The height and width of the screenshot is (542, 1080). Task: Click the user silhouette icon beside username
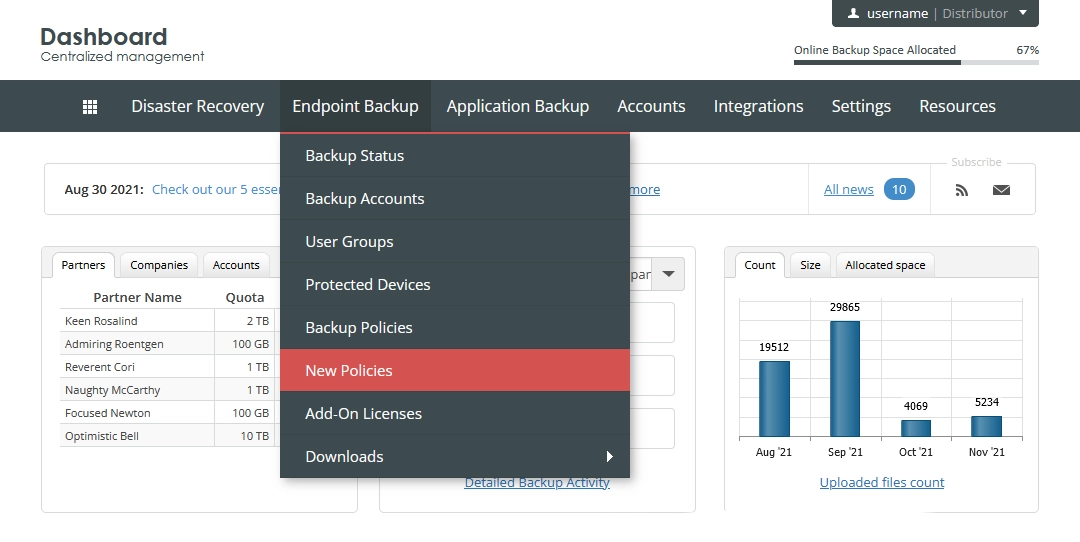[x=853, y=13]
